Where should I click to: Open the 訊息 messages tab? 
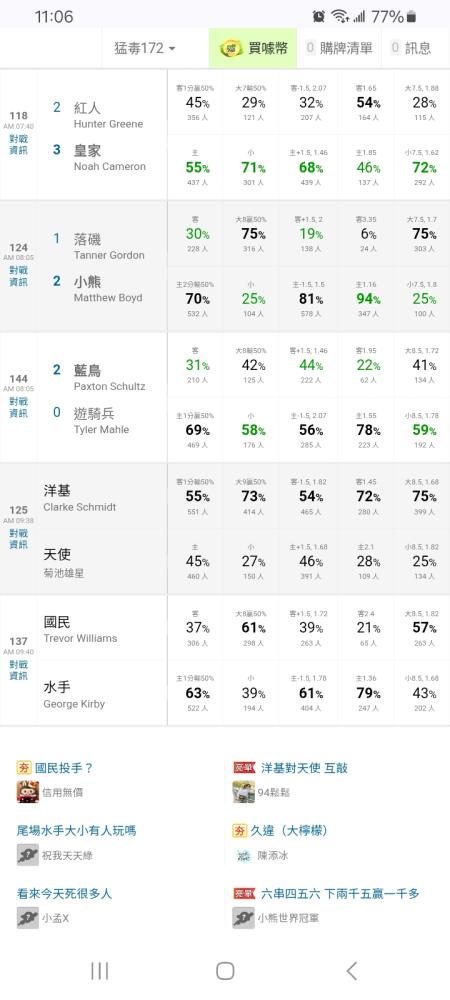(x=412, y=48)
